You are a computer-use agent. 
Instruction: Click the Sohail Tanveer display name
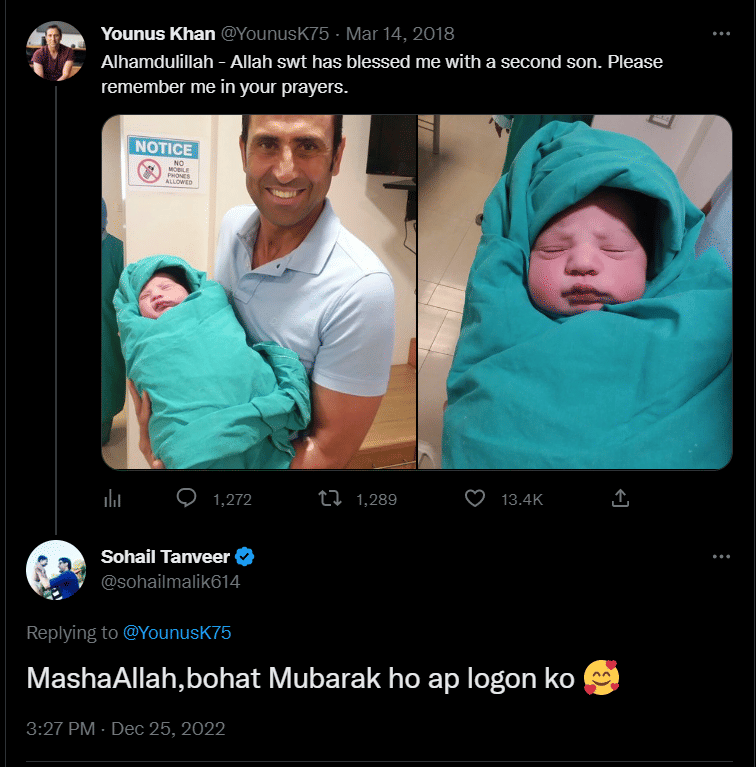(164, 556)
